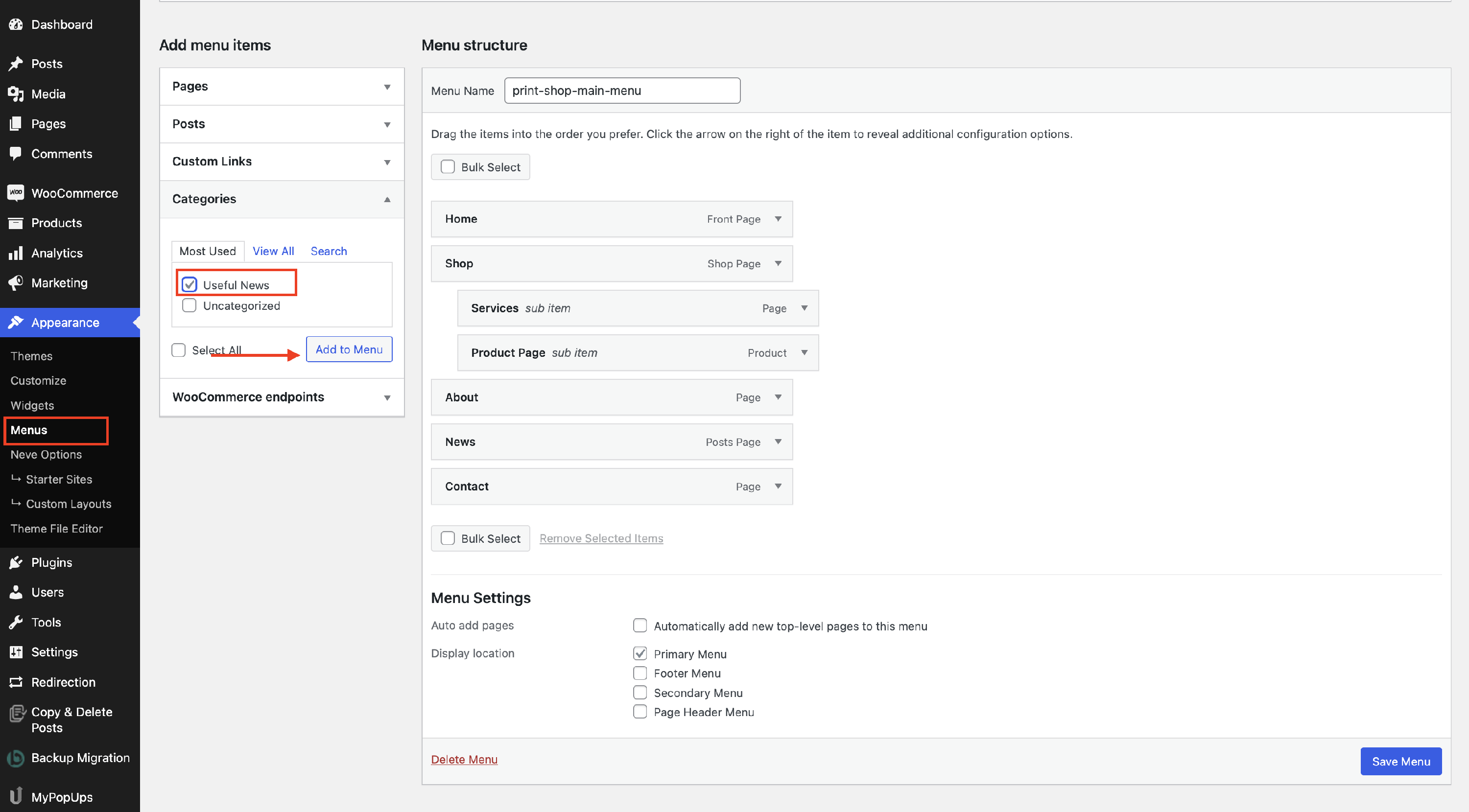This screenshot has width=1469, height=812.
Task: Check the Uncategorized category checkbox
Action: click(190, 305)
